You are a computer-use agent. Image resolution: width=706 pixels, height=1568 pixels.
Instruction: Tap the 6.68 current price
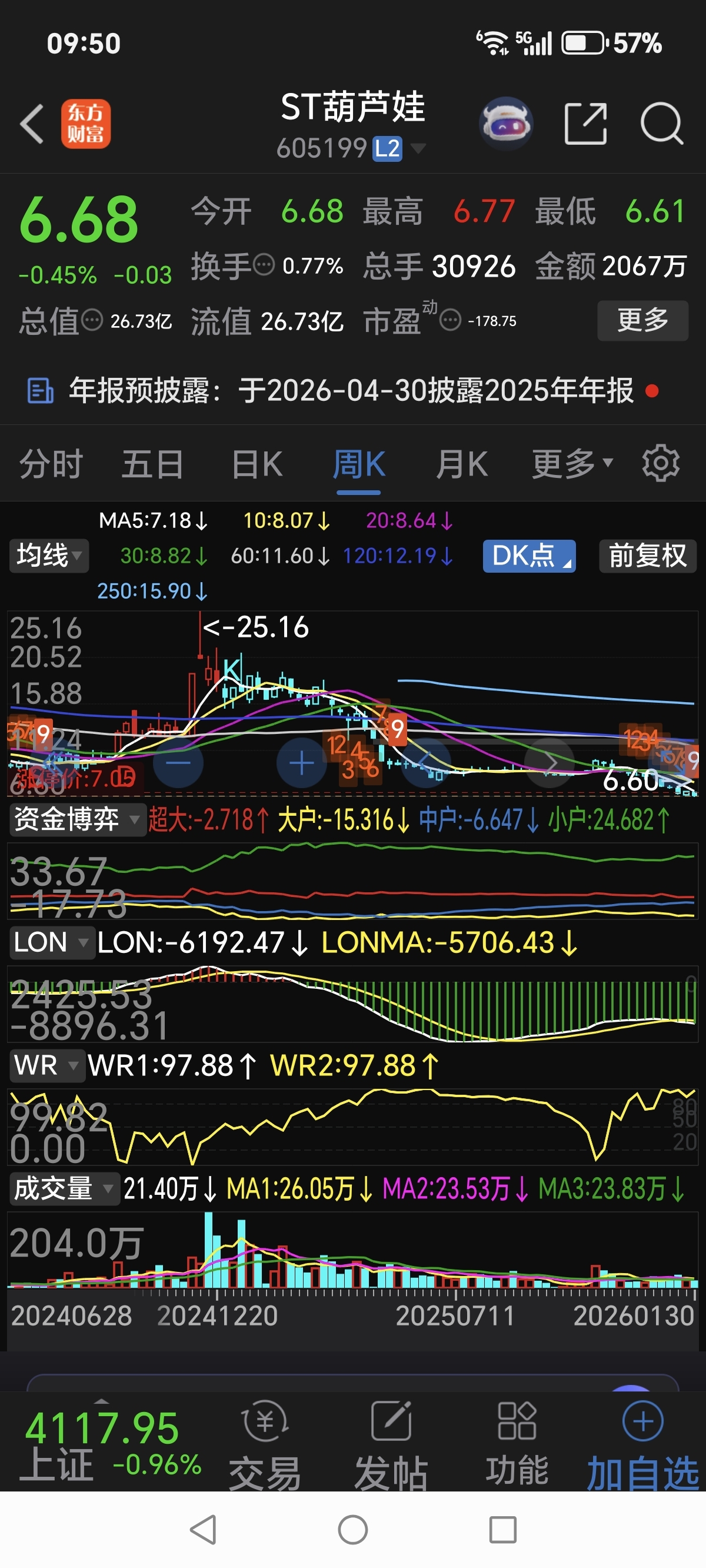click(79, 219)
